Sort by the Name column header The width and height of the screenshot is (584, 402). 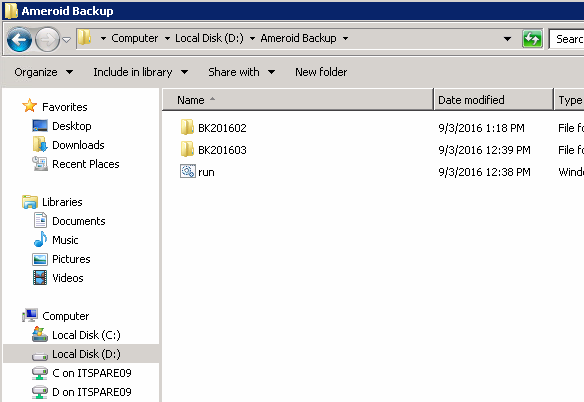[x=298, y=100]
